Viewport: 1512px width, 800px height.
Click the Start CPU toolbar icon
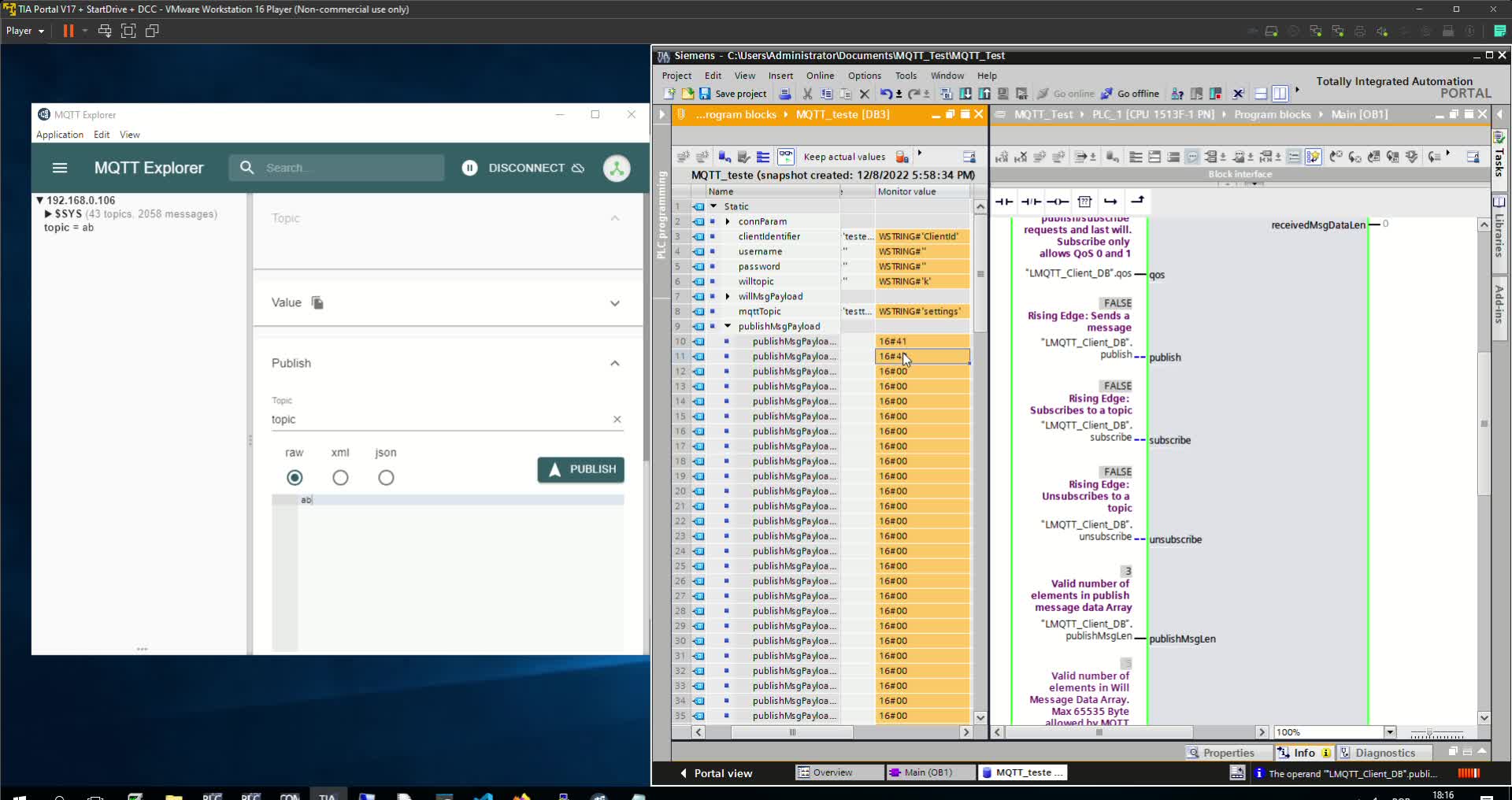(1196, 94)
